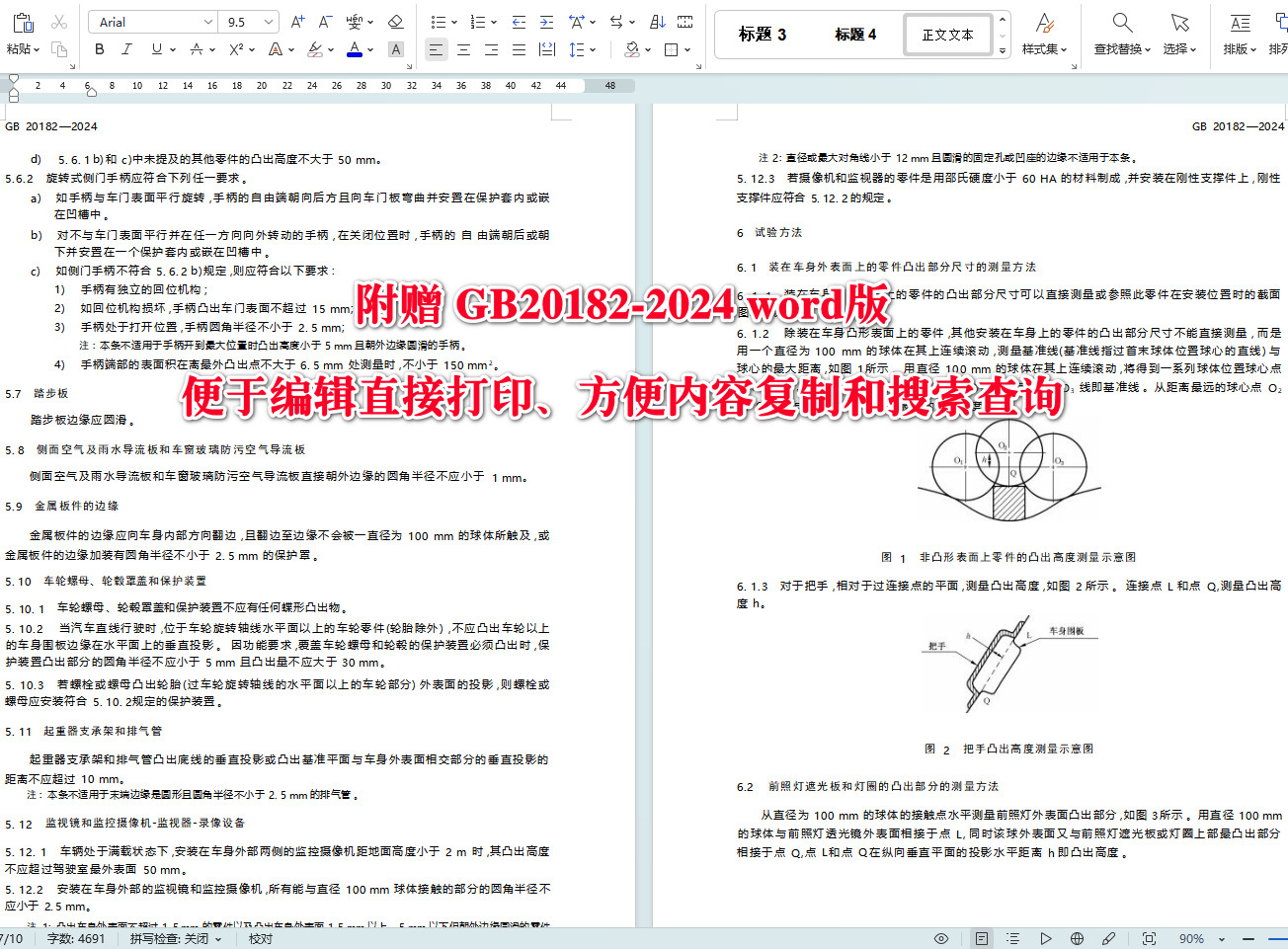Click the distributed alignment icon
The image size is (1288, 949).
click(x=546, y=49)
